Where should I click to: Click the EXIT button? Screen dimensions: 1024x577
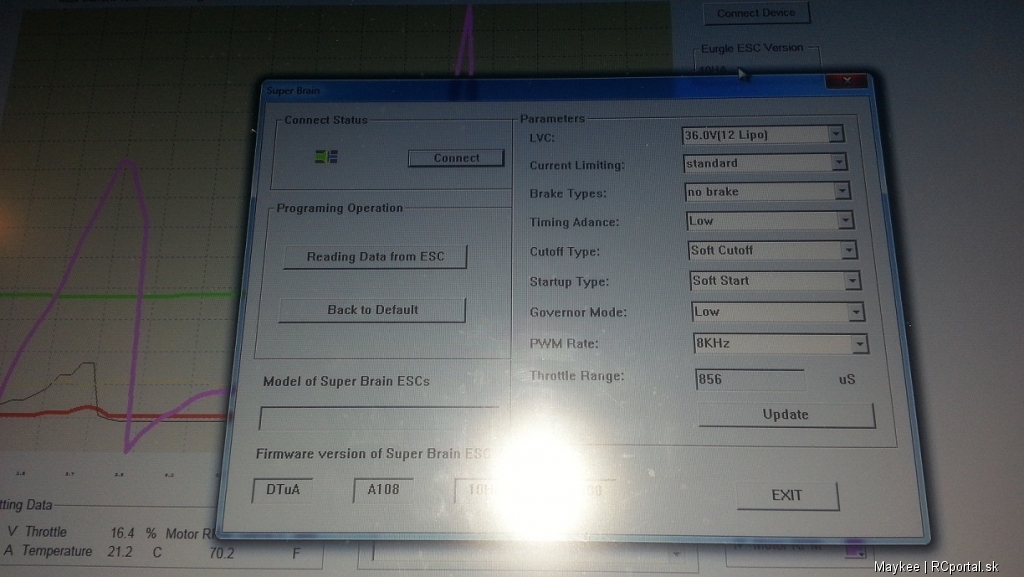pos(787,495)
